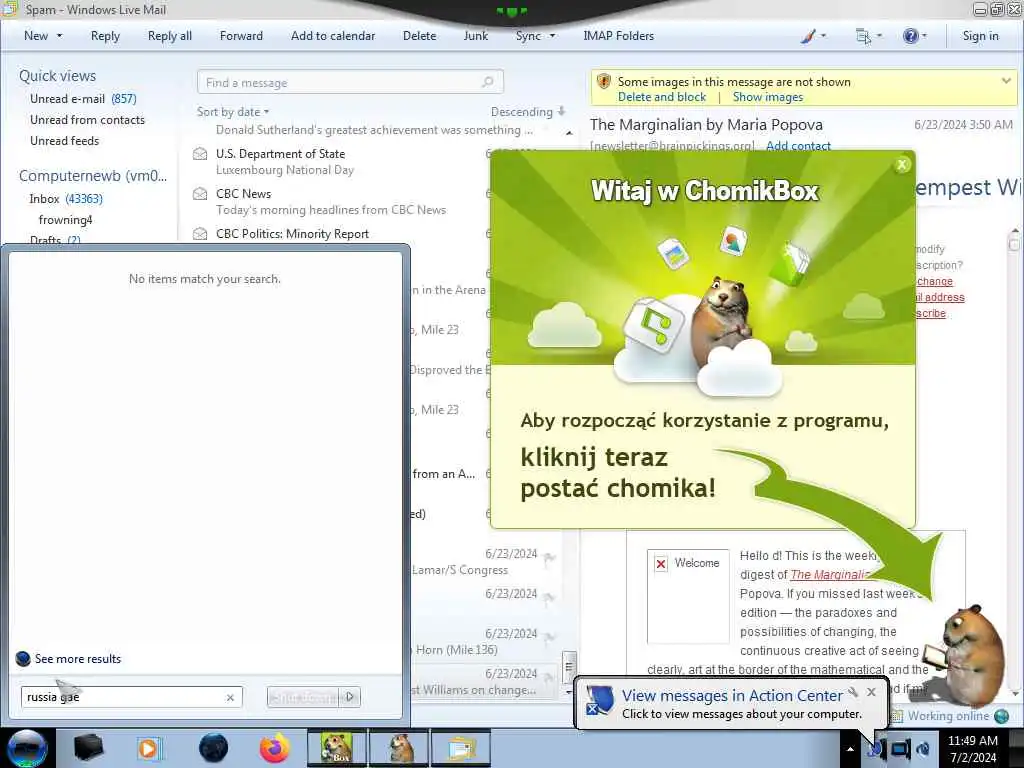Viewport: 1024px width, 768px height.
Task: Open the Sort by date dropdown
Action: click(233, 112)
